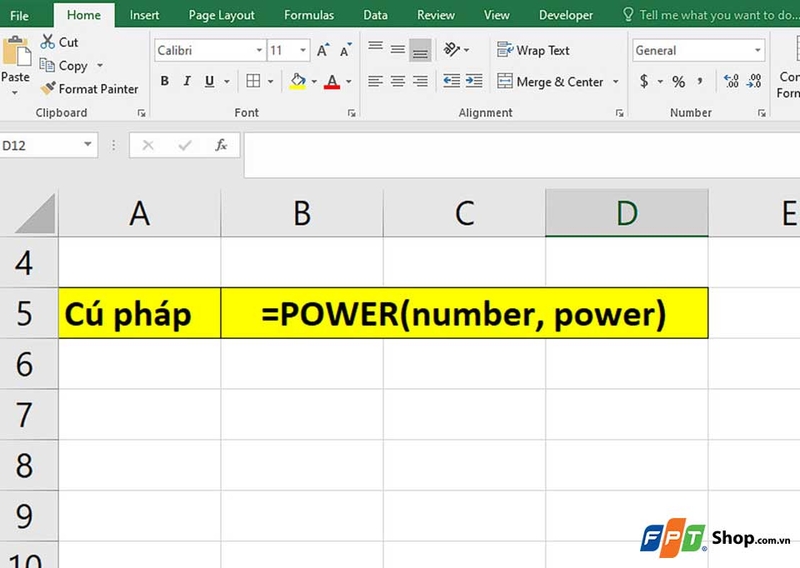
Task: Select Middle Align icon
Action: click(x=398, y=50)
